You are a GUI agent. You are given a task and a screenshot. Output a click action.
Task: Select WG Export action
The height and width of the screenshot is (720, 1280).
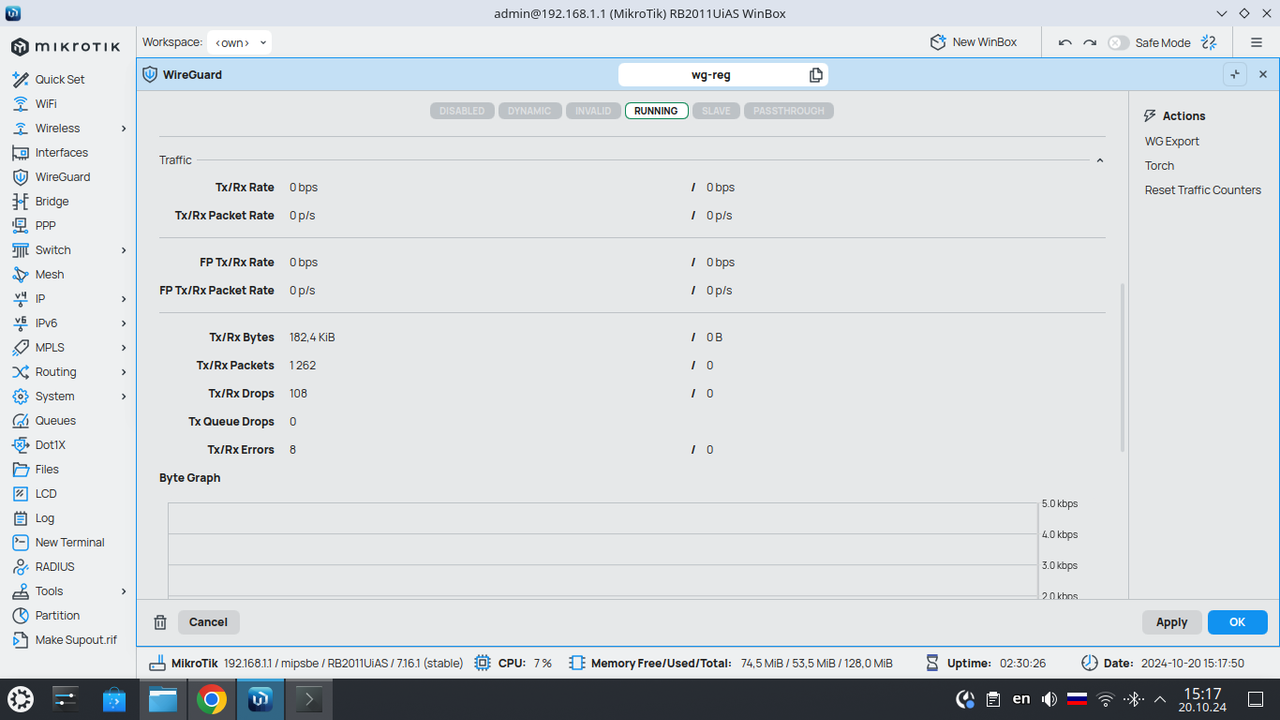pyautogui.click(x=1172, y=141)
